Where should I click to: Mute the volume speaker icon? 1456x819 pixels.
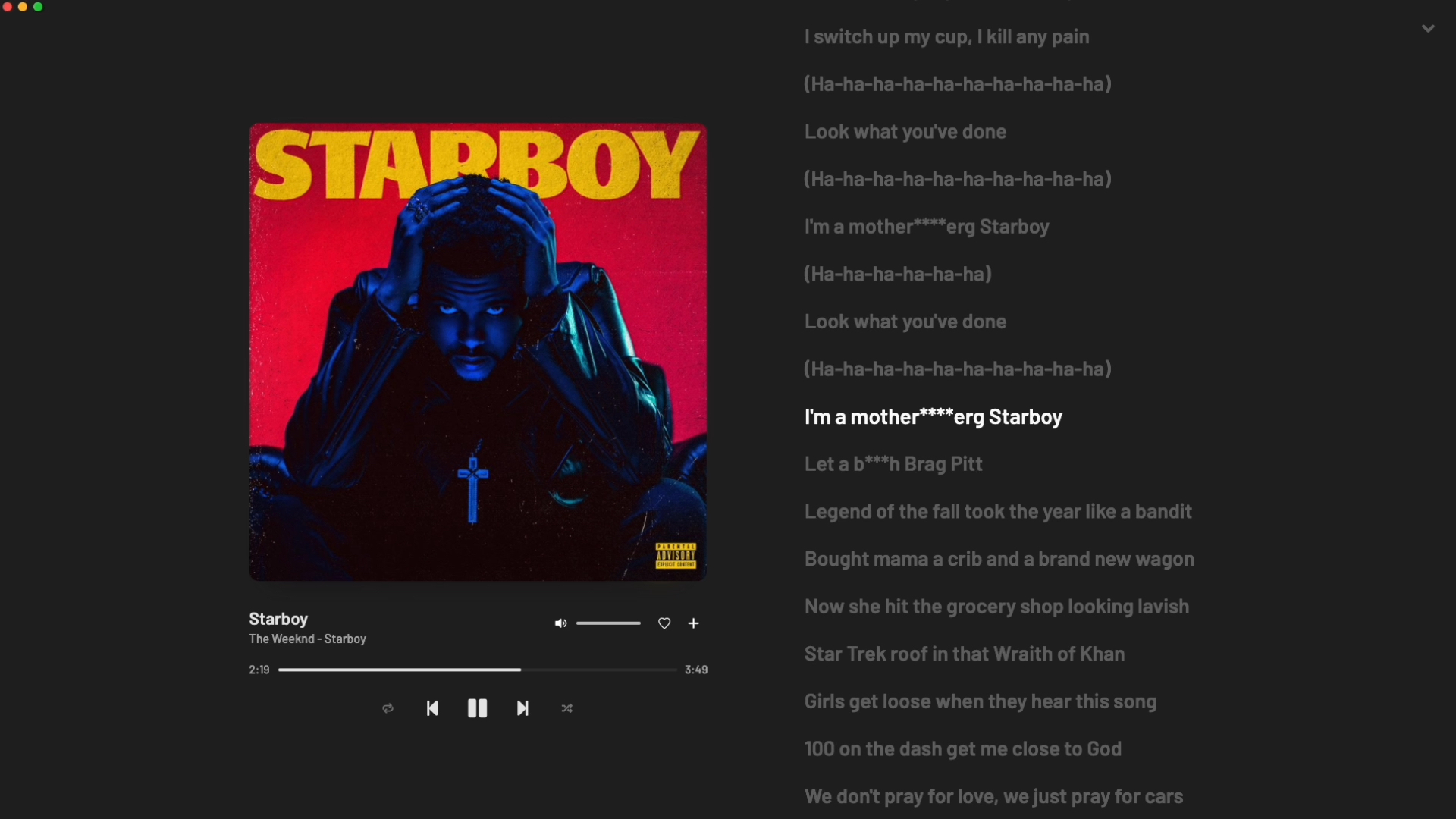pyautogui.click(x=560, y=623)
